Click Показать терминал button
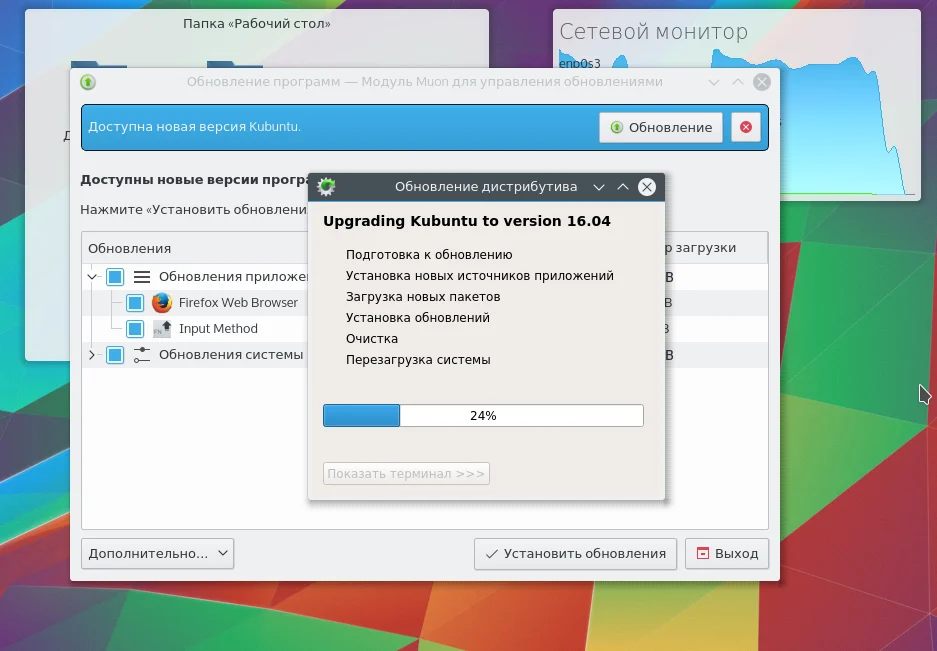The height and width of the screenshot is (651, 937). tap(406, 473)
